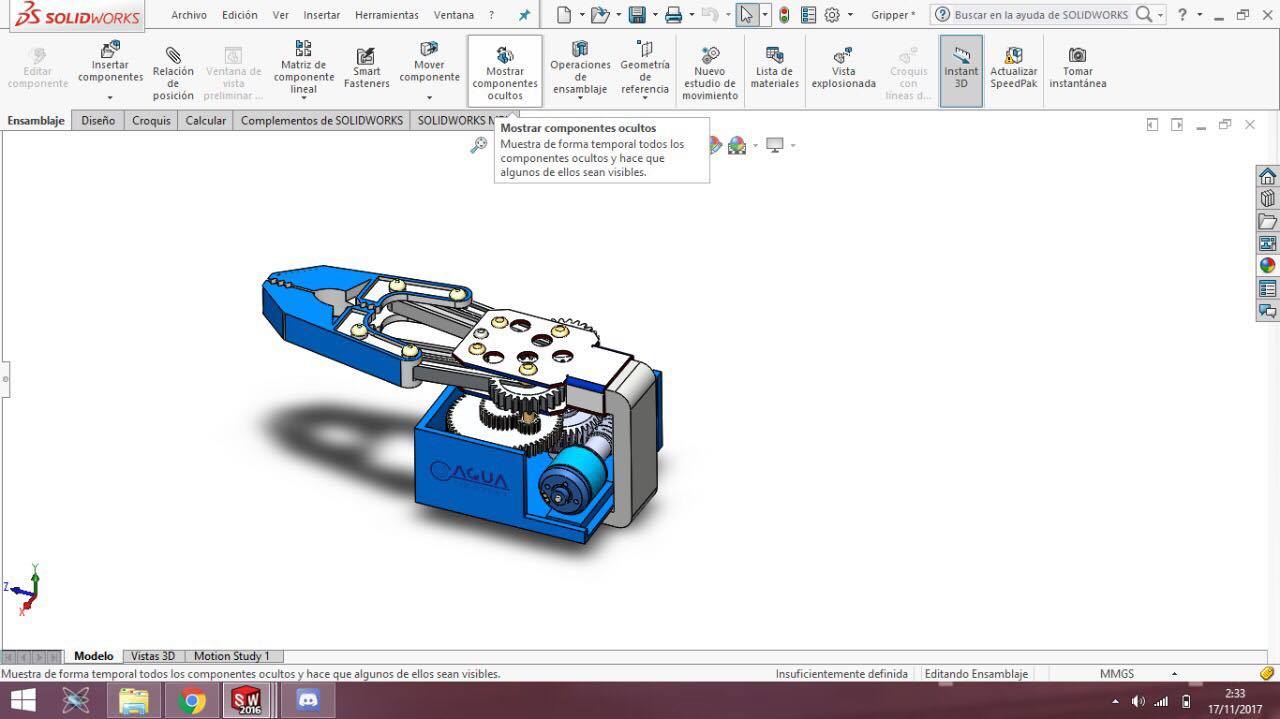The height and width of the screenshot is (719, 1280).
Task: Open Geometría de referencia
Action: coord(645,66)
